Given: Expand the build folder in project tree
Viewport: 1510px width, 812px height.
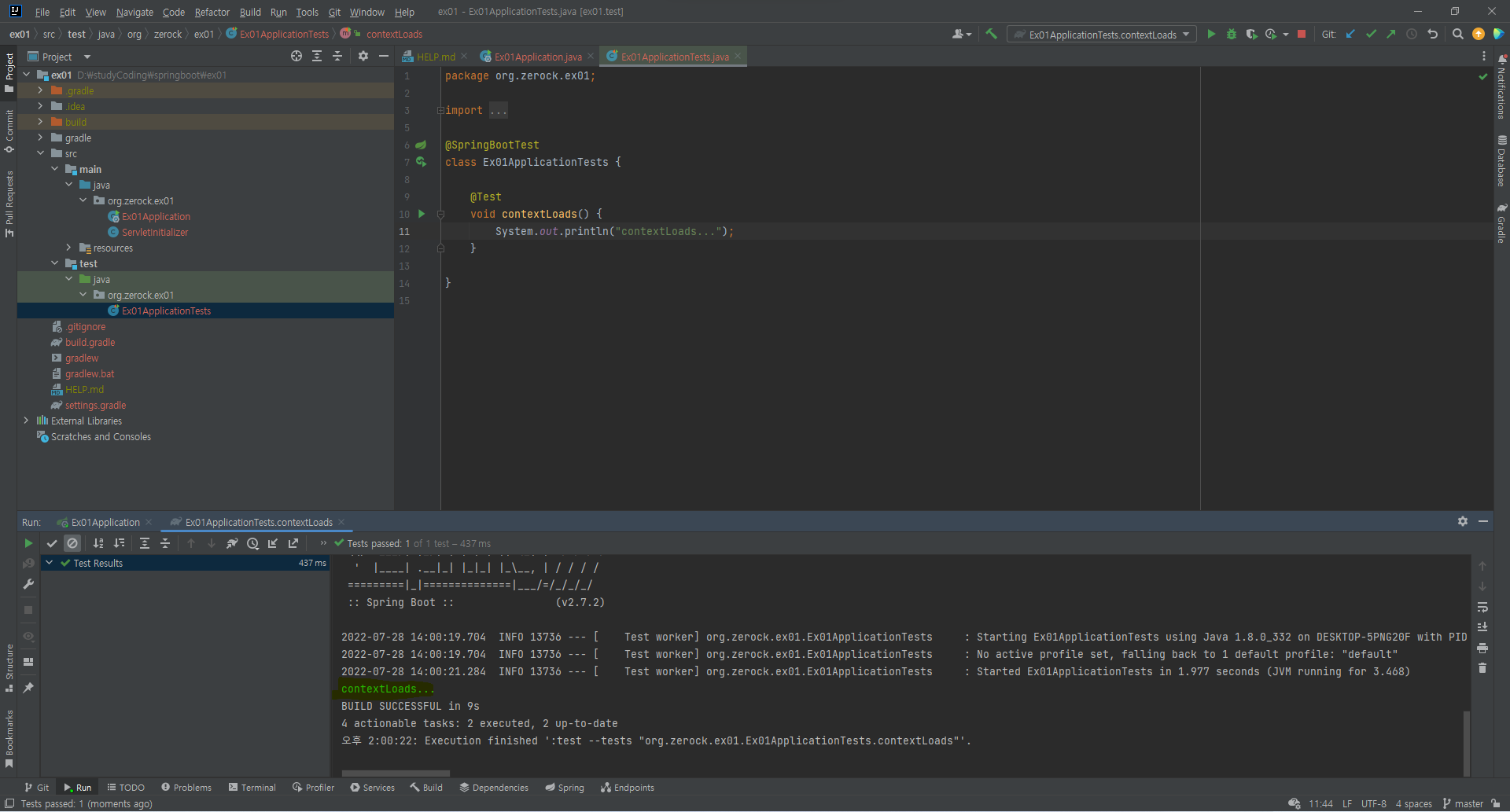Looking at the screenshot, I should pyautogui.click(x=40, y=122).
